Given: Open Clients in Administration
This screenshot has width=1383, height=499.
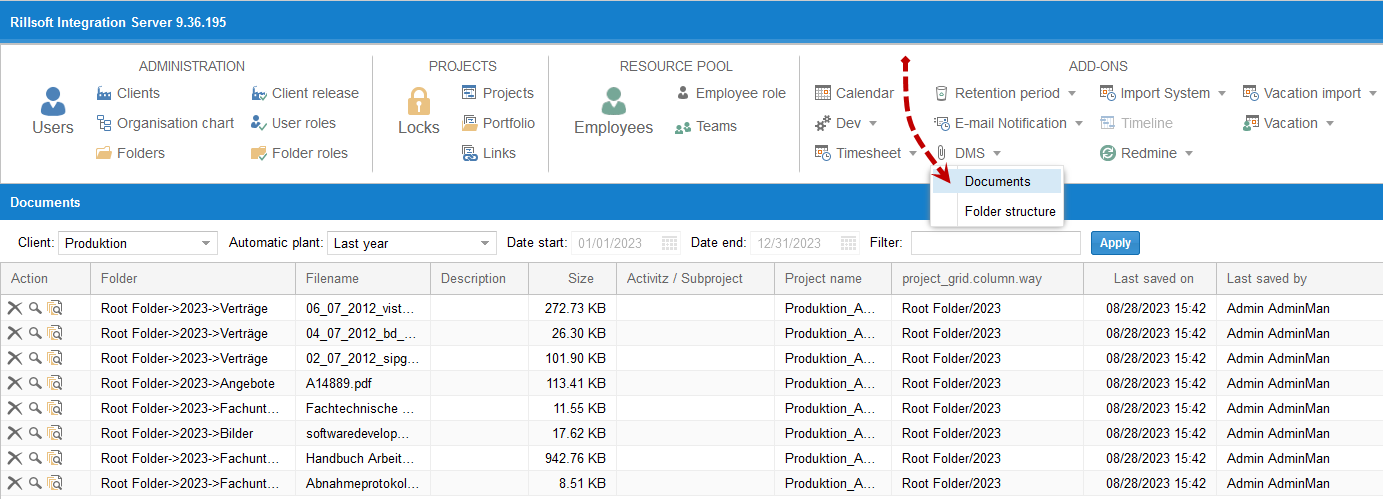Looking at the screenshot, I should pyautogui.click(x=128, y=93).
